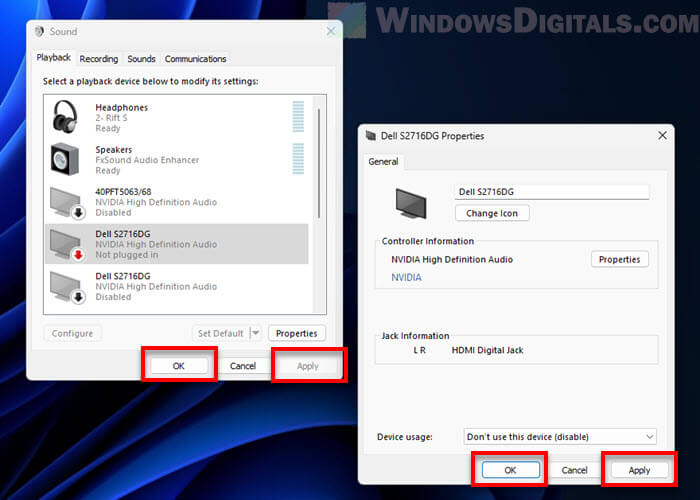The image size is (700, 500).
Task: Close the Sound dialog window
Action: (331, 31)
